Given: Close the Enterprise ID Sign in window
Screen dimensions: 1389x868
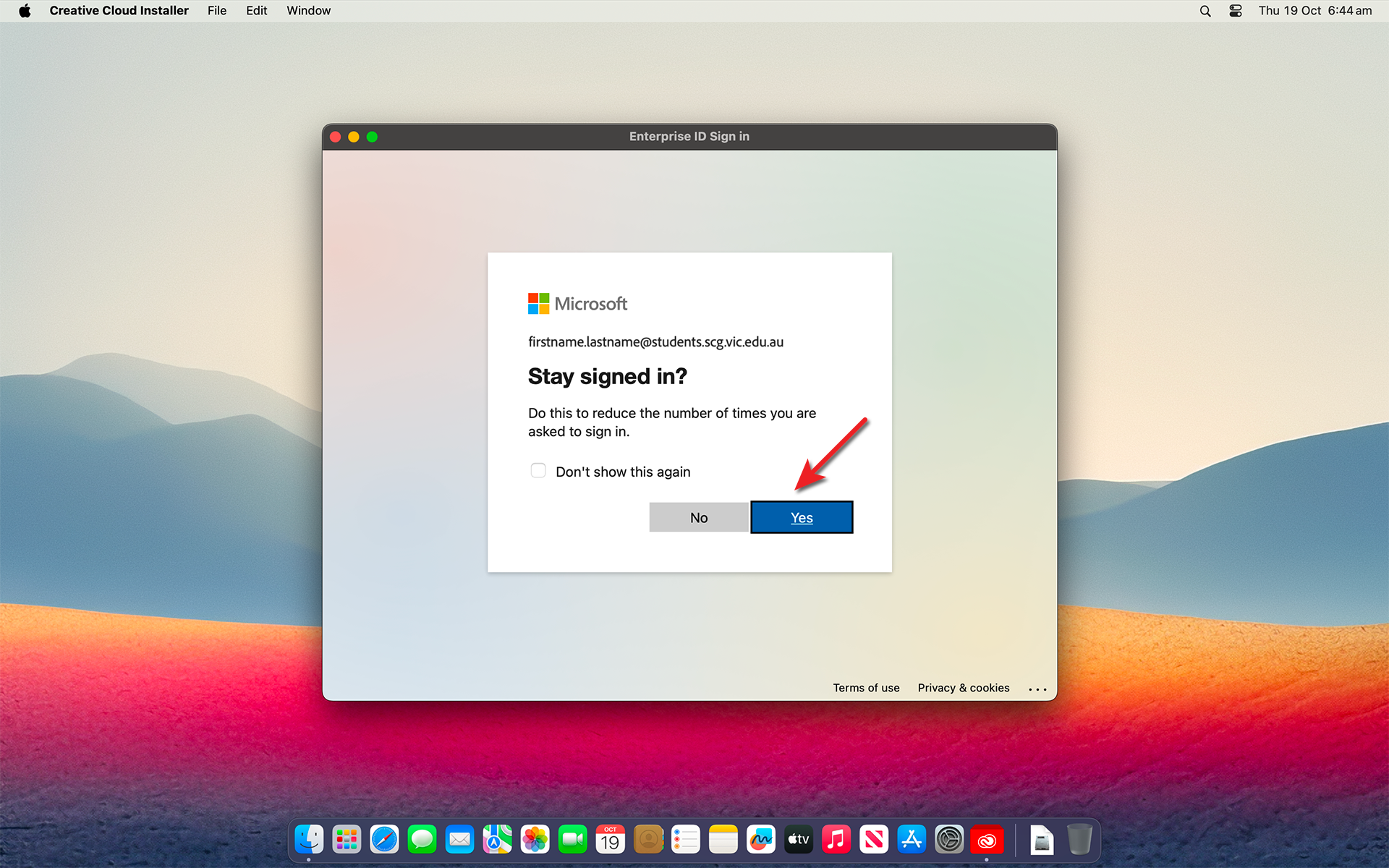Looking at the screenshot, I should click(x=336, y=137).
